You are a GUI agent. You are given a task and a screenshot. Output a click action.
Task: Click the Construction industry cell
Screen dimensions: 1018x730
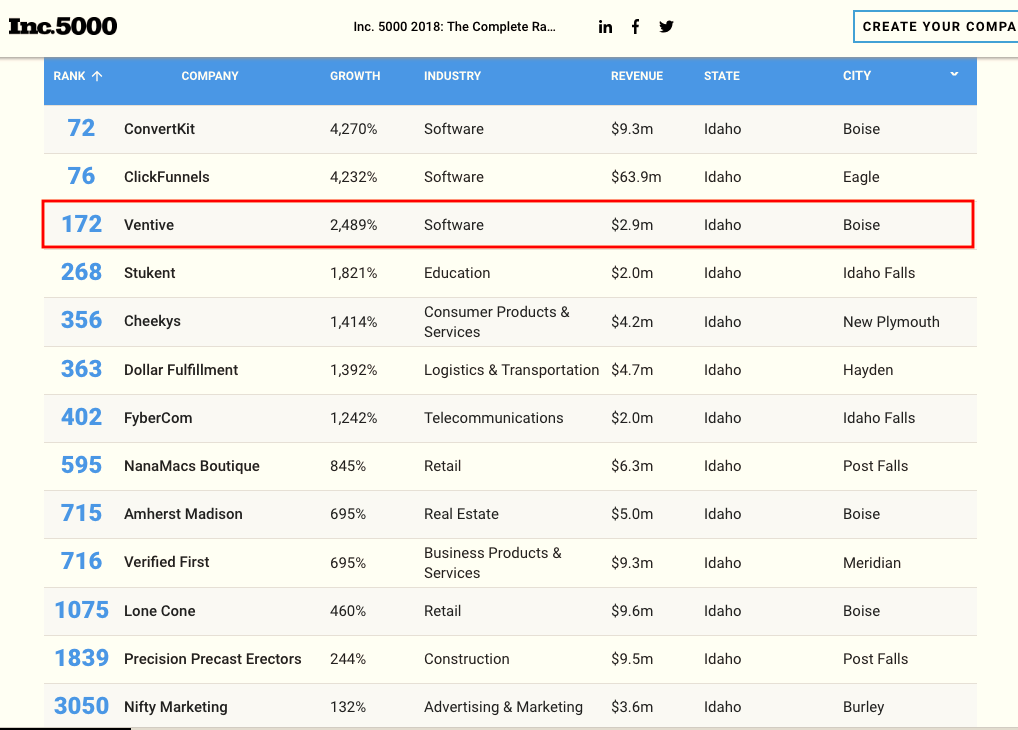467,659
